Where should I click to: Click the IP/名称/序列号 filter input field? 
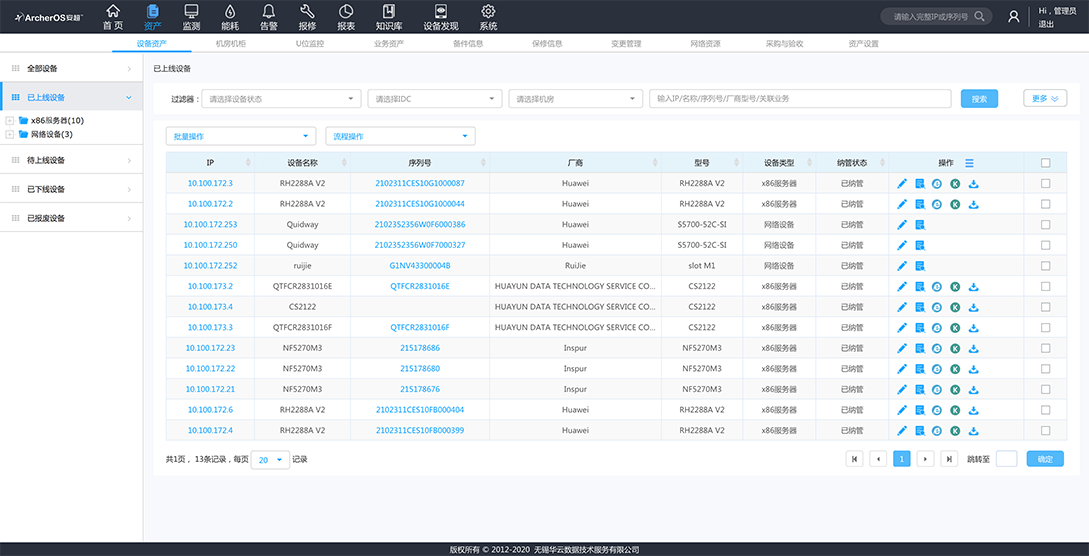(800, 99)
